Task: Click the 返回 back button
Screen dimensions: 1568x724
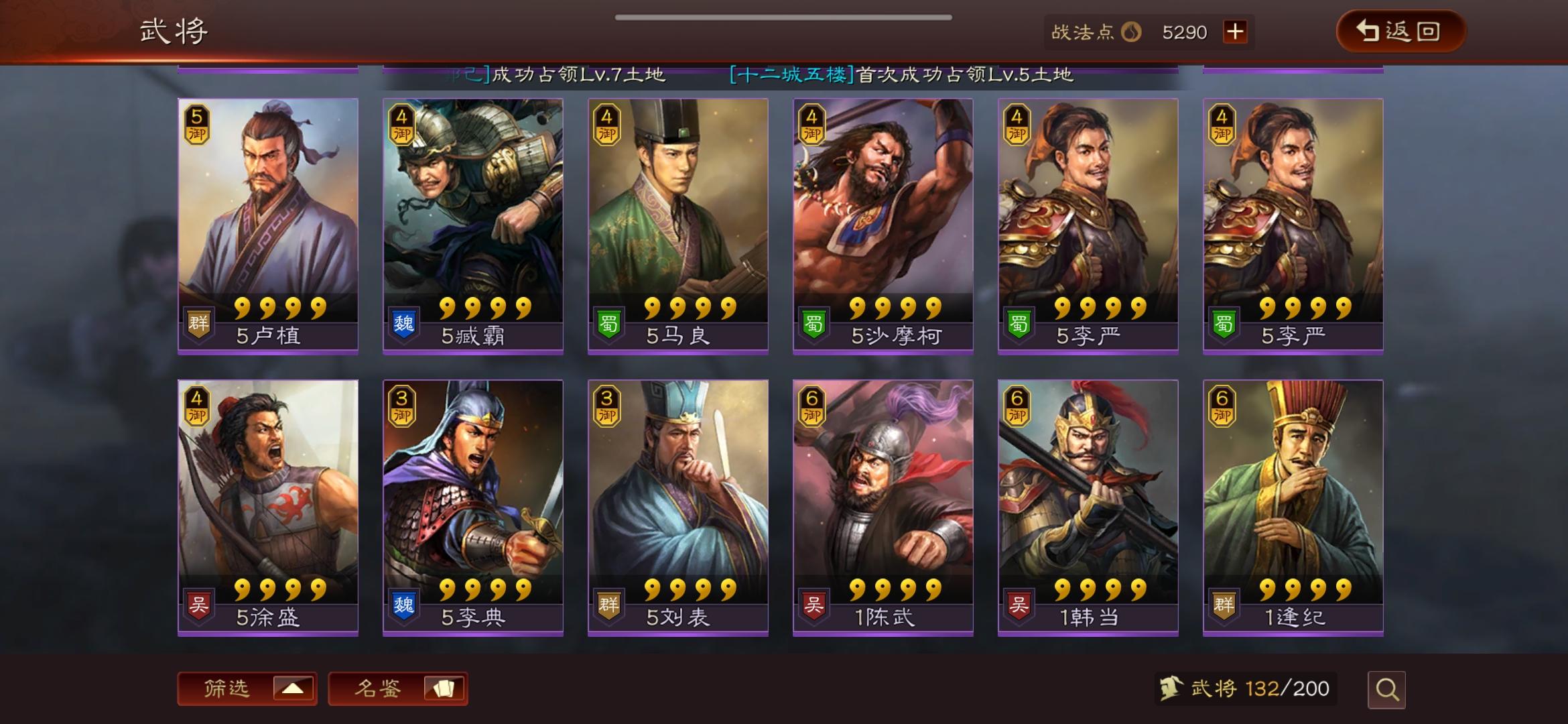Action: coord(1401,31)
